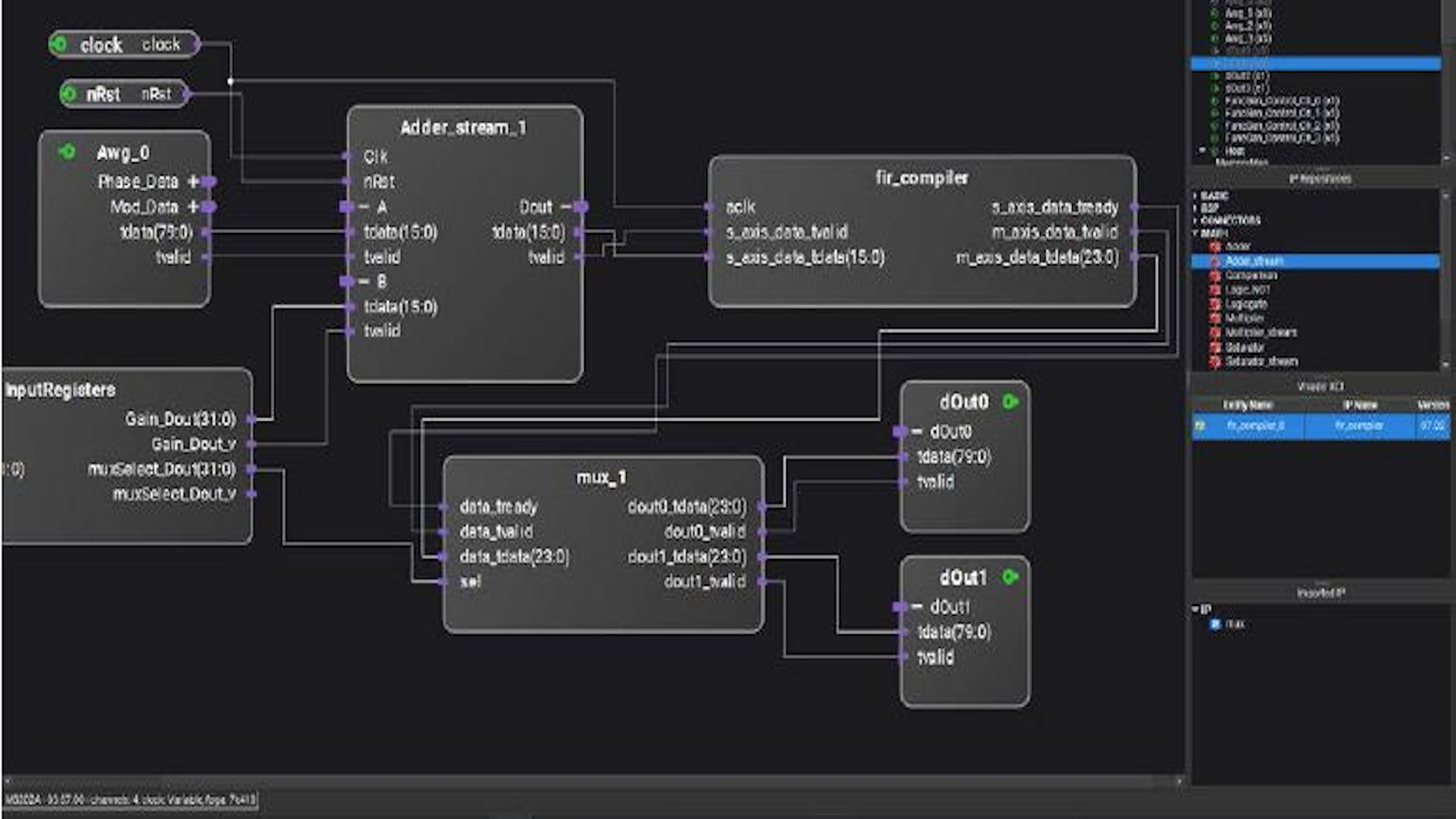Screen dimensions: 1456x819
Task: Click the green nRst port icon
Action: pyautogui.click(x=69, y=94)
